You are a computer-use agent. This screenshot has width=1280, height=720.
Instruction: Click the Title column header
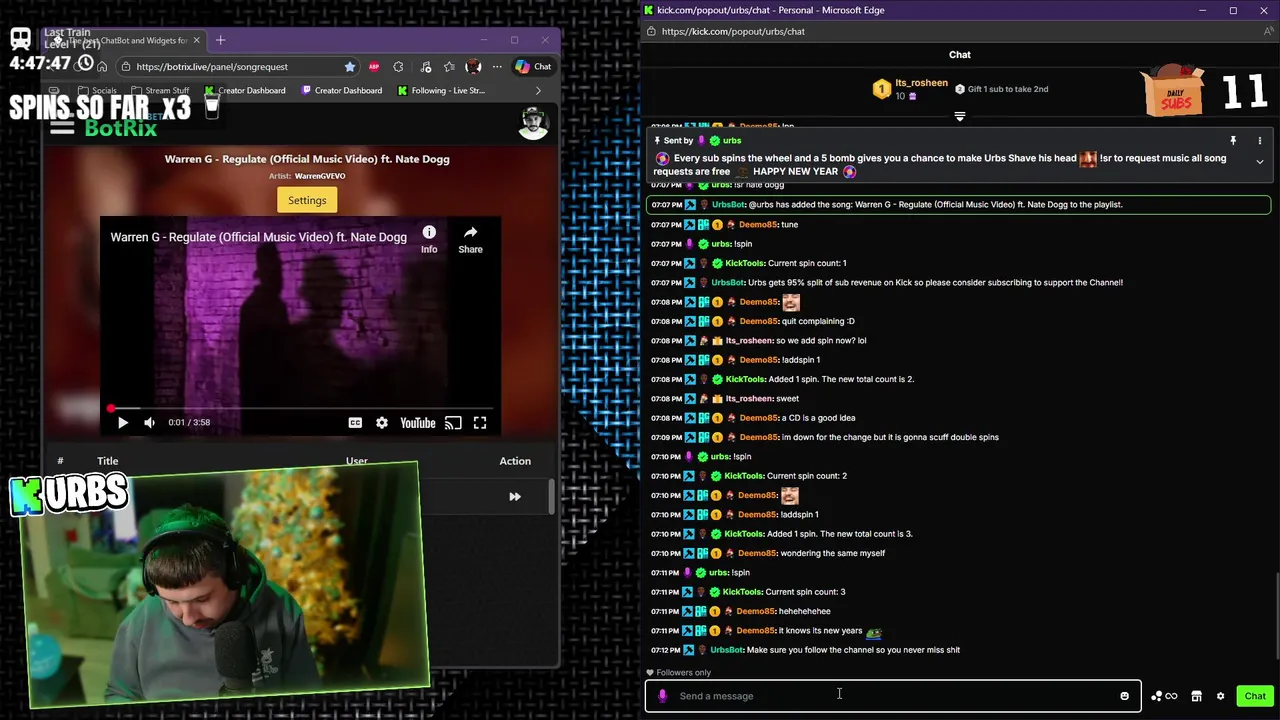coord(107,461)
